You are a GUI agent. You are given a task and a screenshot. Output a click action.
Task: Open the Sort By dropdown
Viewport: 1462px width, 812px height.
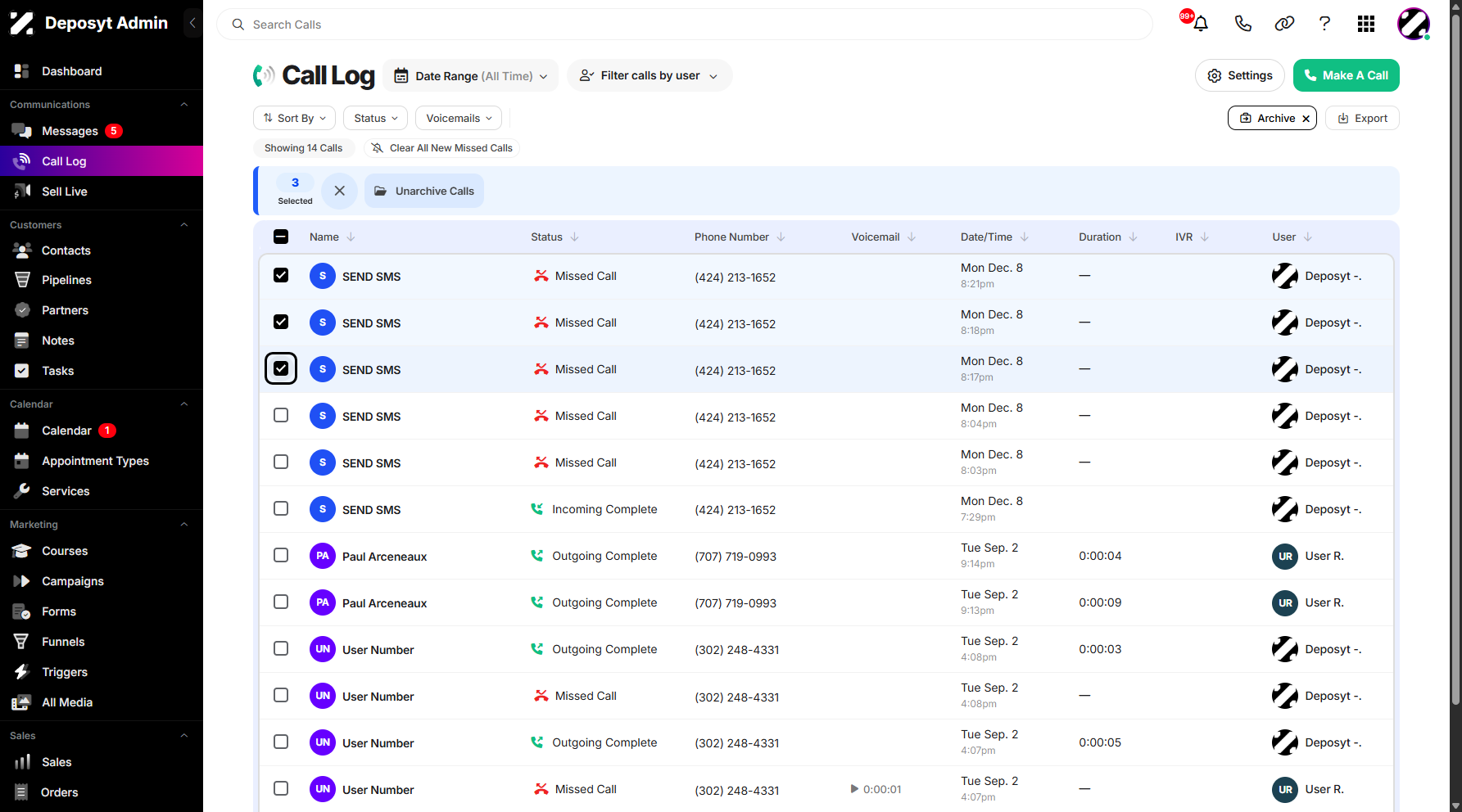(x=295, y=118)
